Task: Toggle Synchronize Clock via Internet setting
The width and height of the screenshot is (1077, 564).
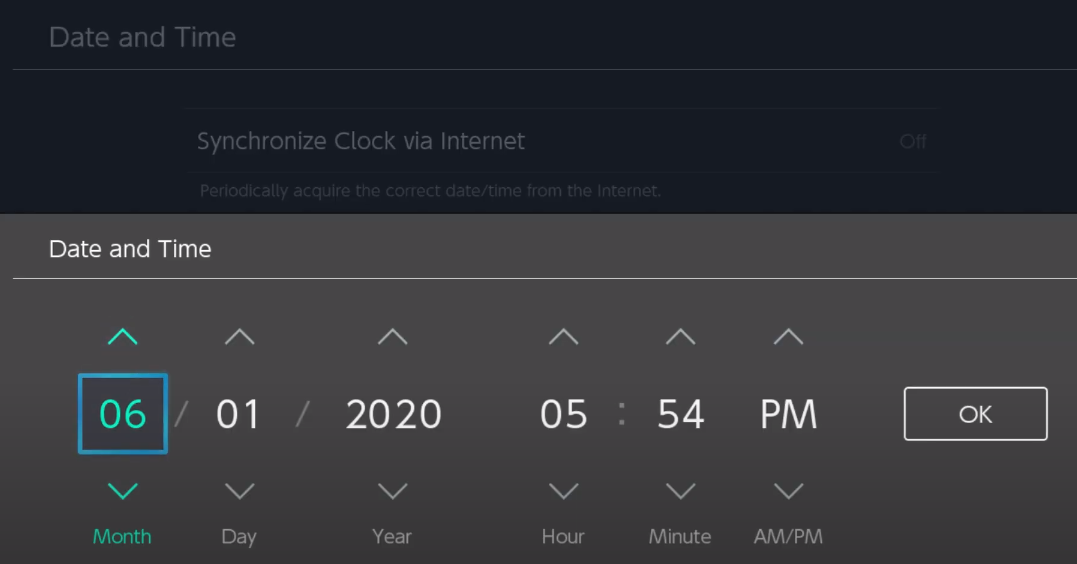Action: click(x=561, y=141)
